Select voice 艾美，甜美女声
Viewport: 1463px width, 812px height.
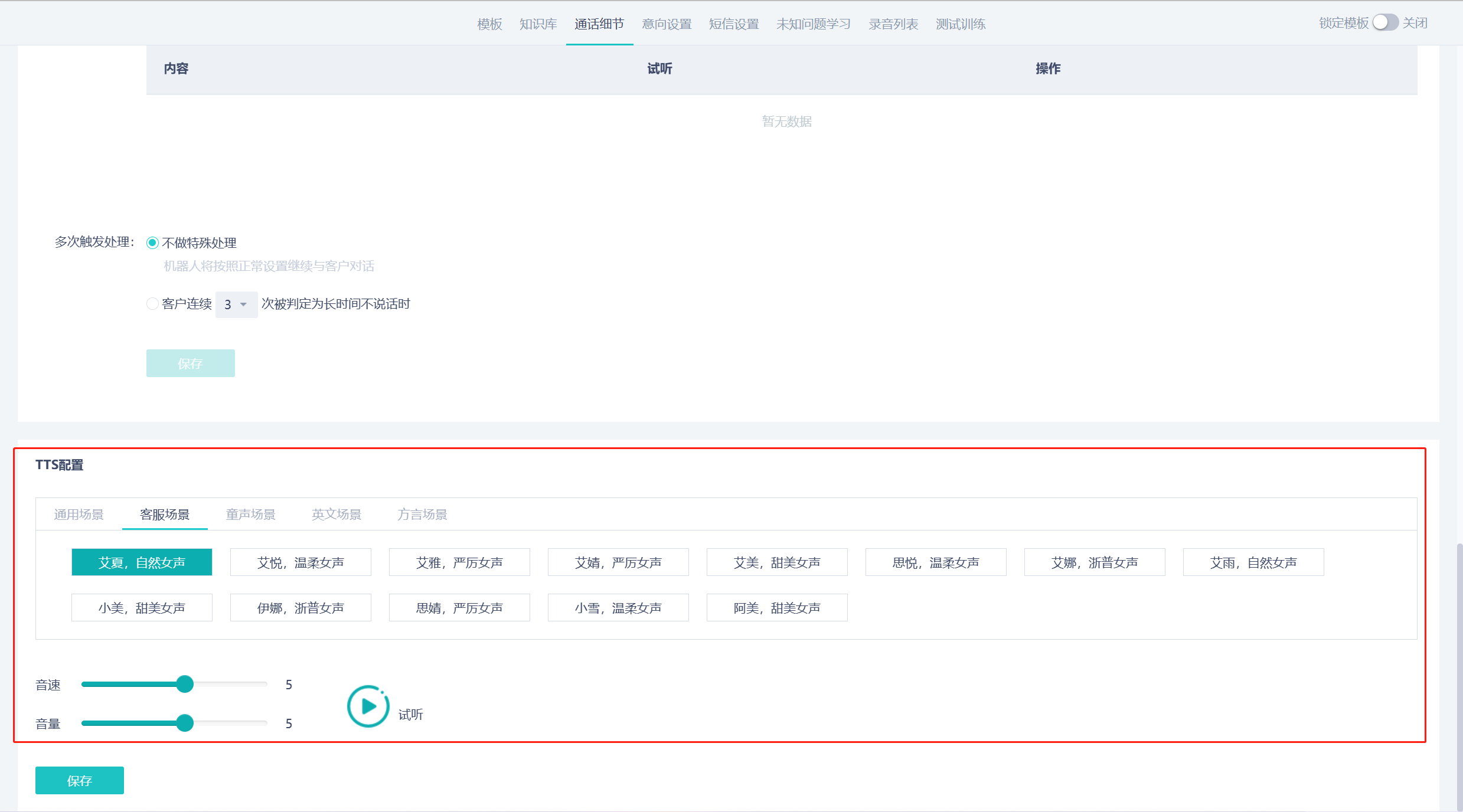(x=777, y=562)
